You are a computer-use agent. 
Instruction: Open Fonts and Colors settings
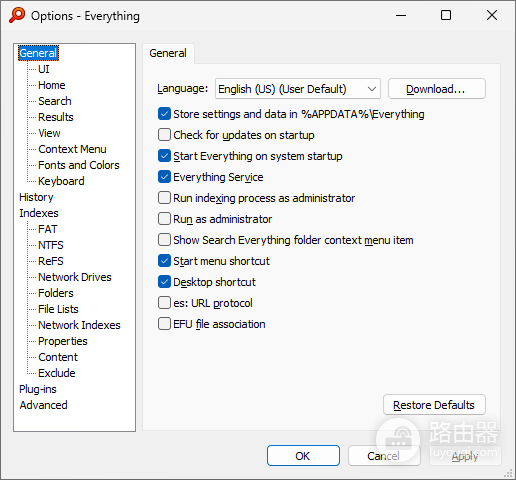[79, 165]
